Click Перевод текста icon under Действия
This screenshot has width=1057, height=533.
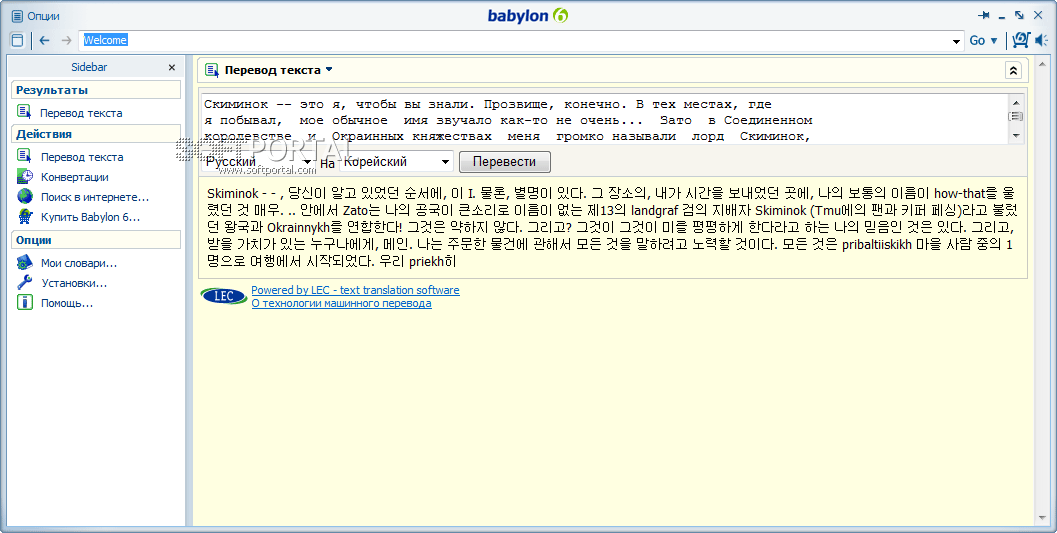[24, 156]
